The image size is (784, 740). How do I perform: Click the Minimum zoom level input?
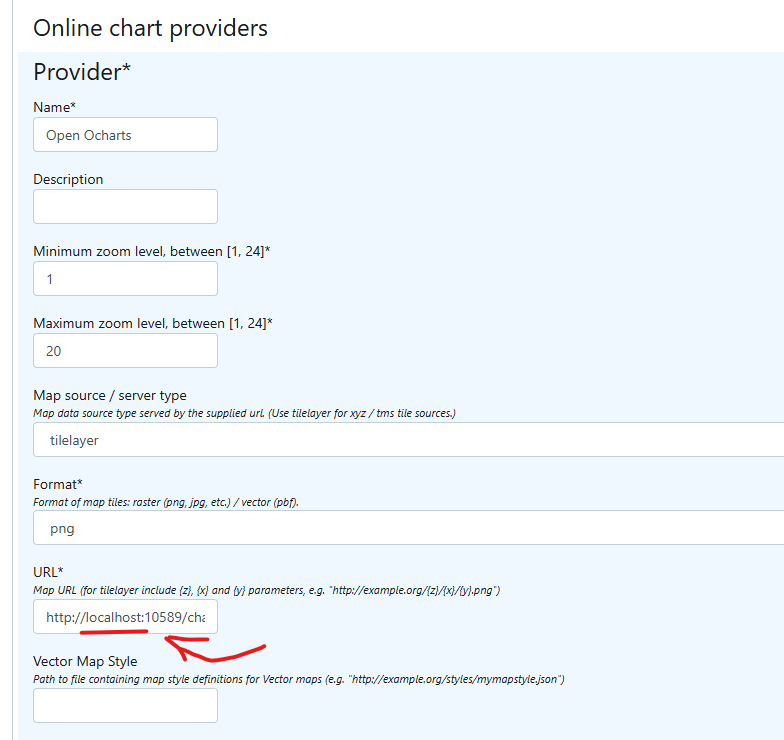pos(125,279)
